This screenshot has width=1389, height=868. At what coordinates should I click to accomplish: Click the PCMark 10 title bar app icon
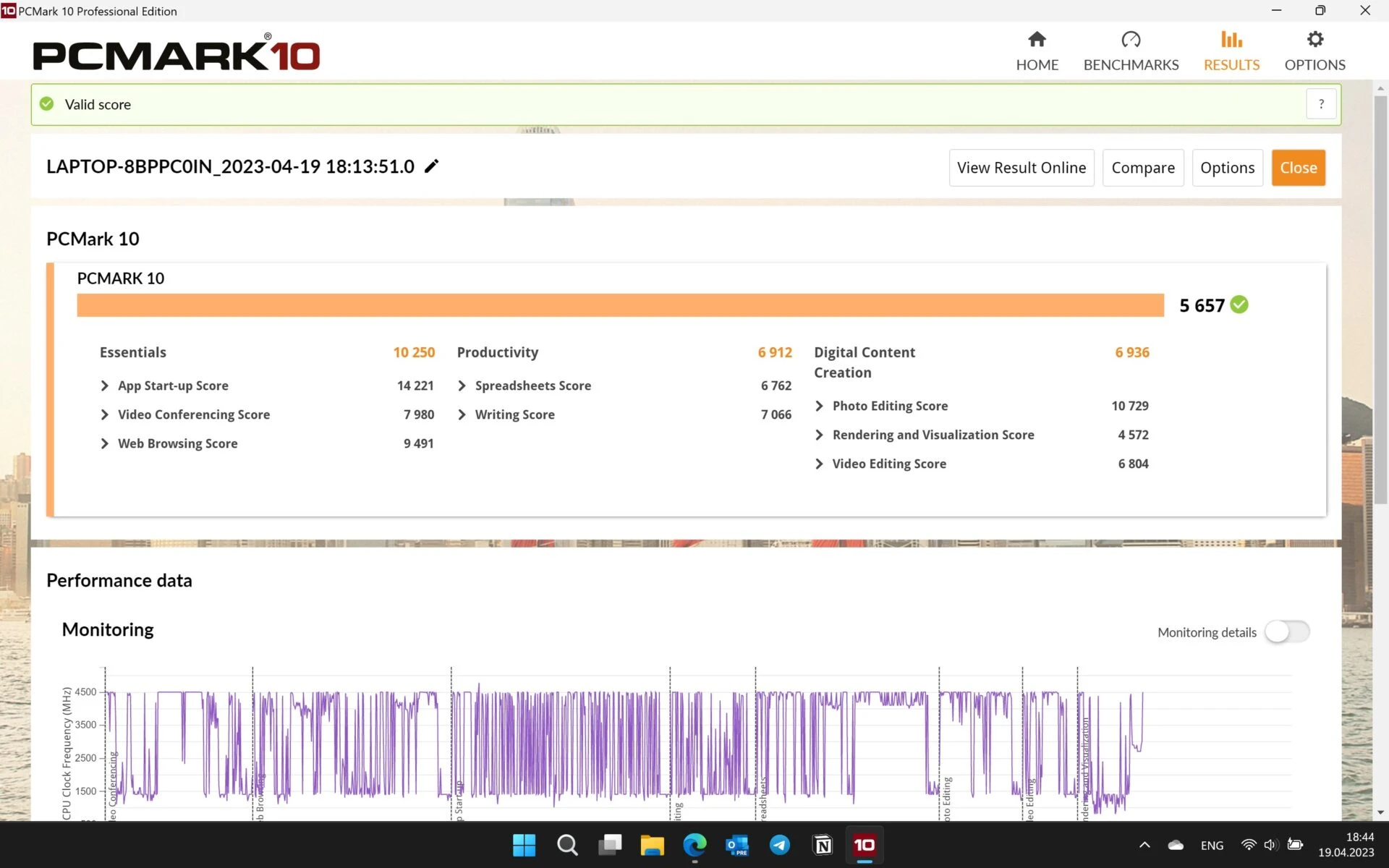point(9,11)
